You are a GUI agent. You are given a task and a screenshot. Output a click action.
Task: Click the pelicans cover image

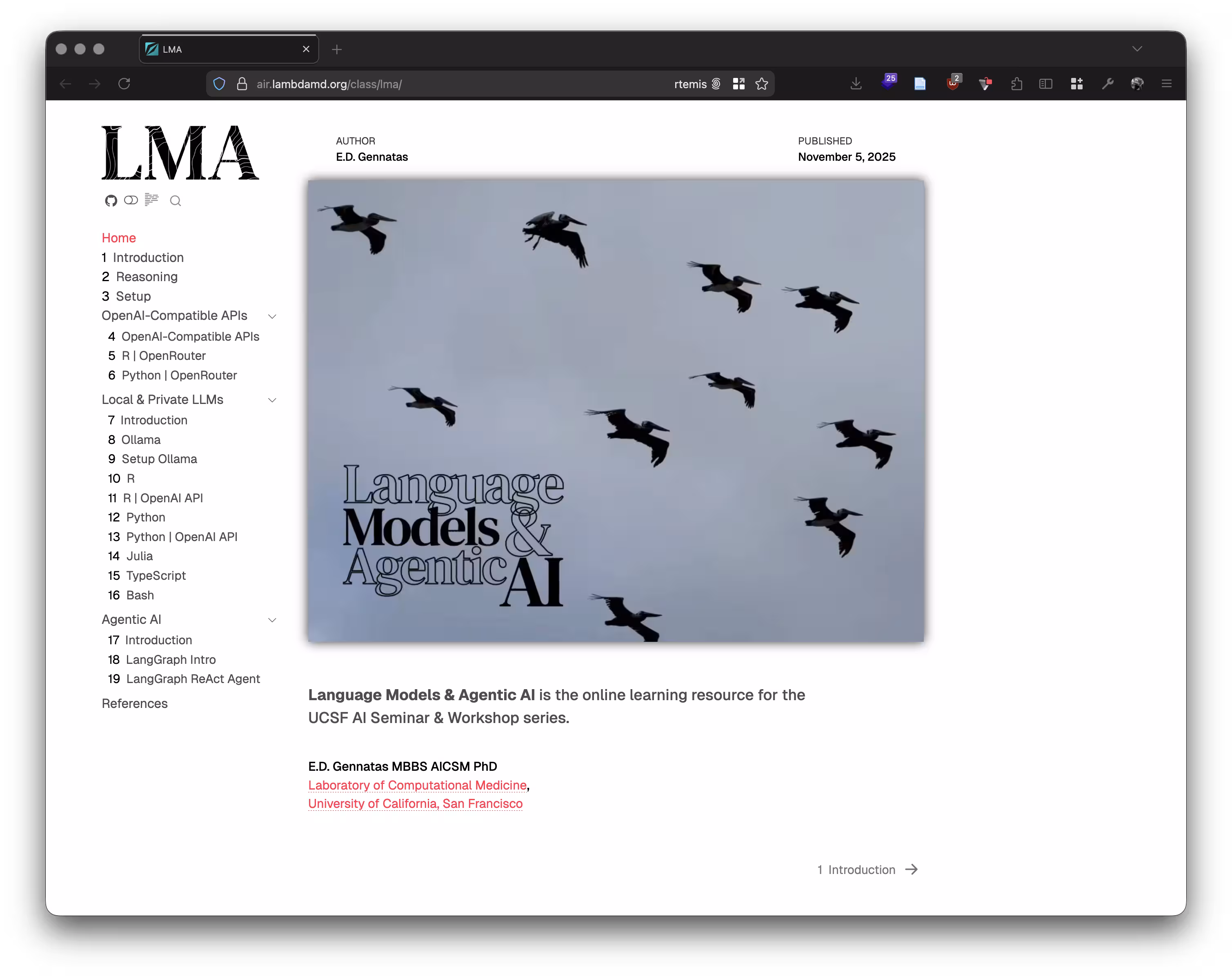616,411
